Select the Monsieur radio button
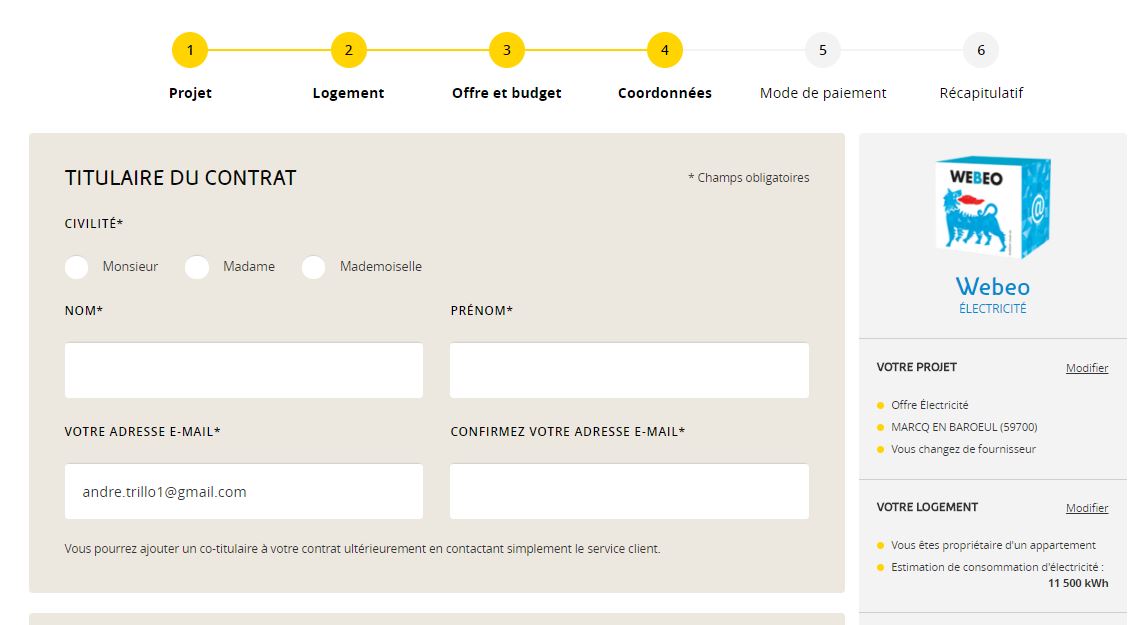This screenshot has height=625, width=1146. click(77, 268)
